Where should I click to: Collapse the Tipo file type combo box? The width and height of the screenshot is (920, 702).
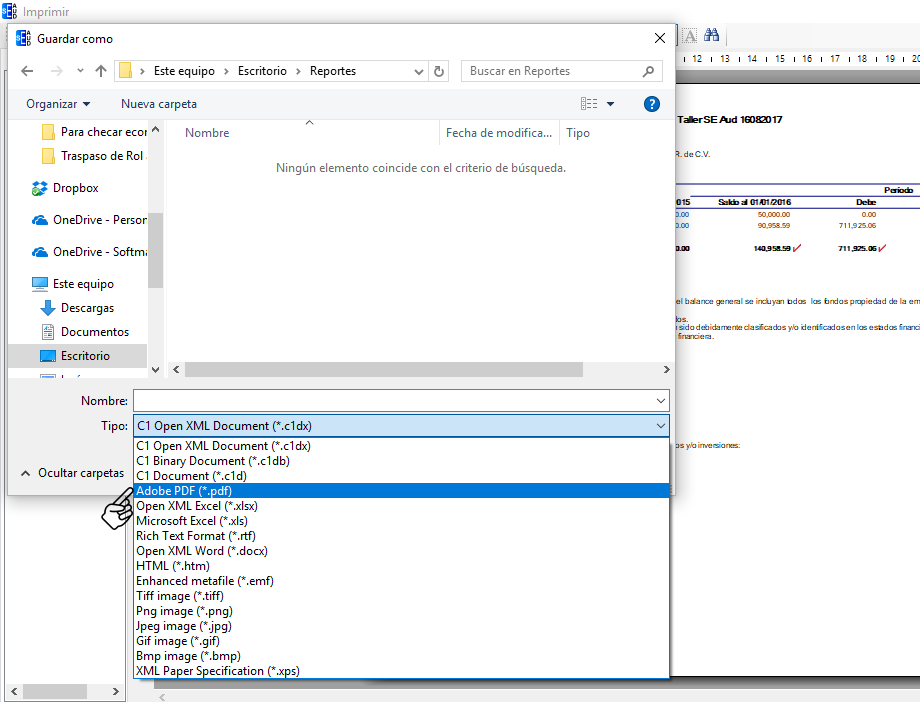[x=660, y=426]
